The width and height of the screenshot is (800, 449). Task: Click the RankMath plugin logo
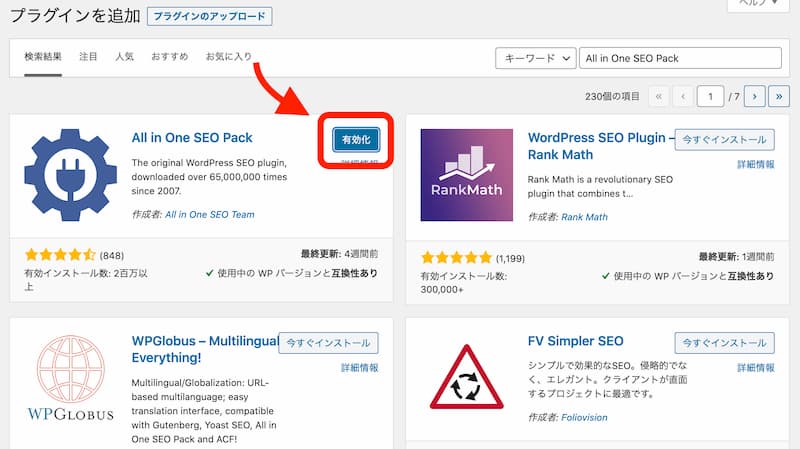click(466, 174)
